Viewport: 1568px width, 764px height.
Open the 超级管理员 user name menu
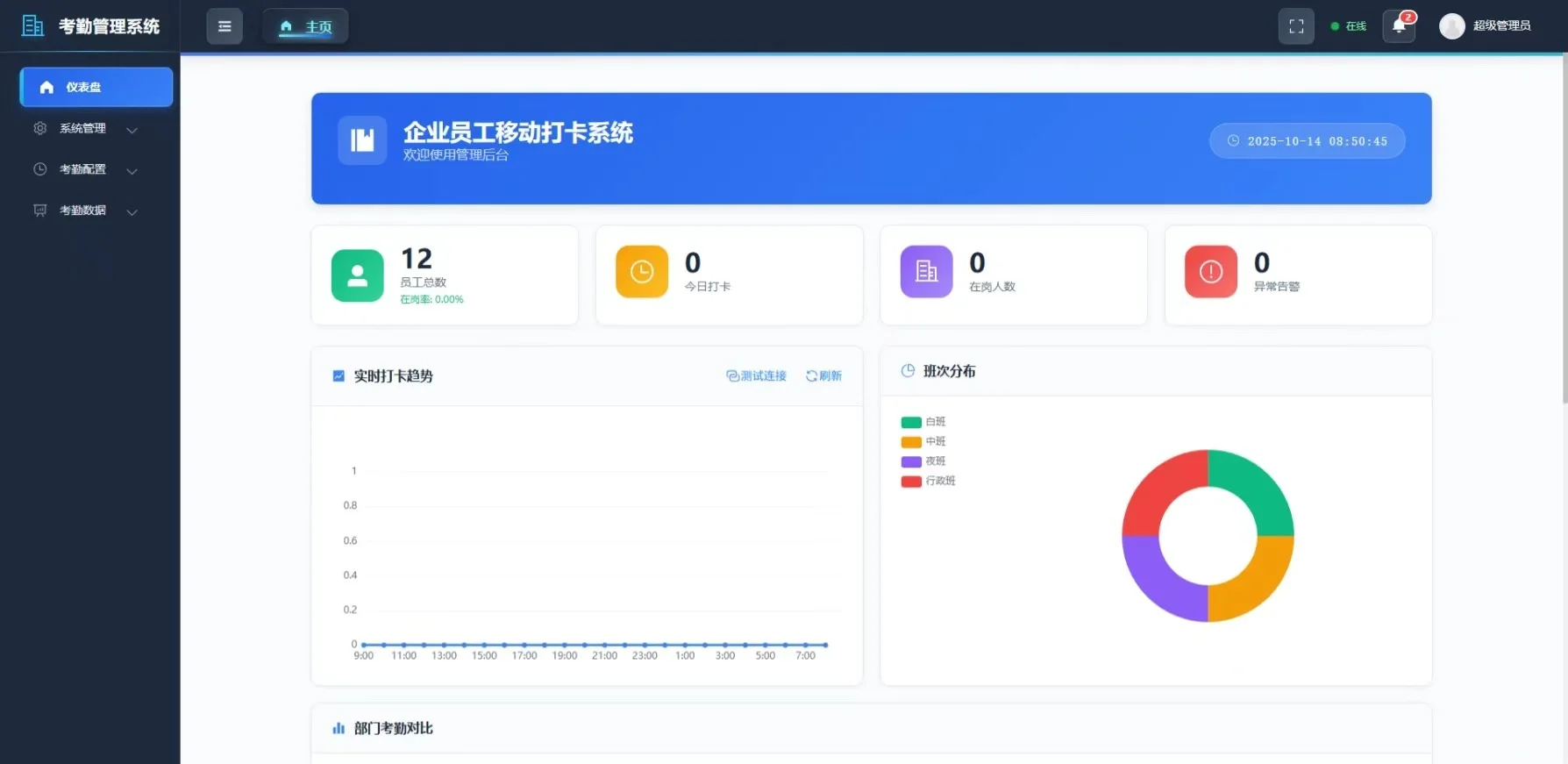pos(1501,26)
